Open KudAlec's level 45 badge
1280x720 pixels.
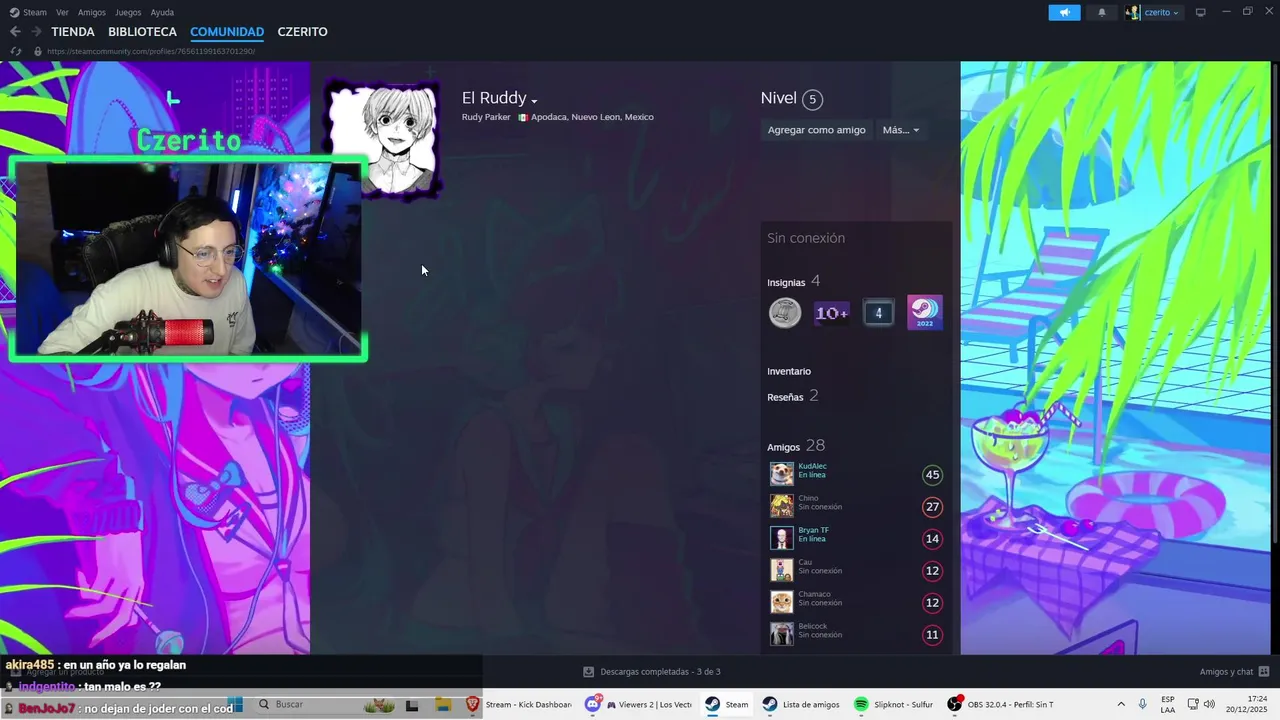932,475
